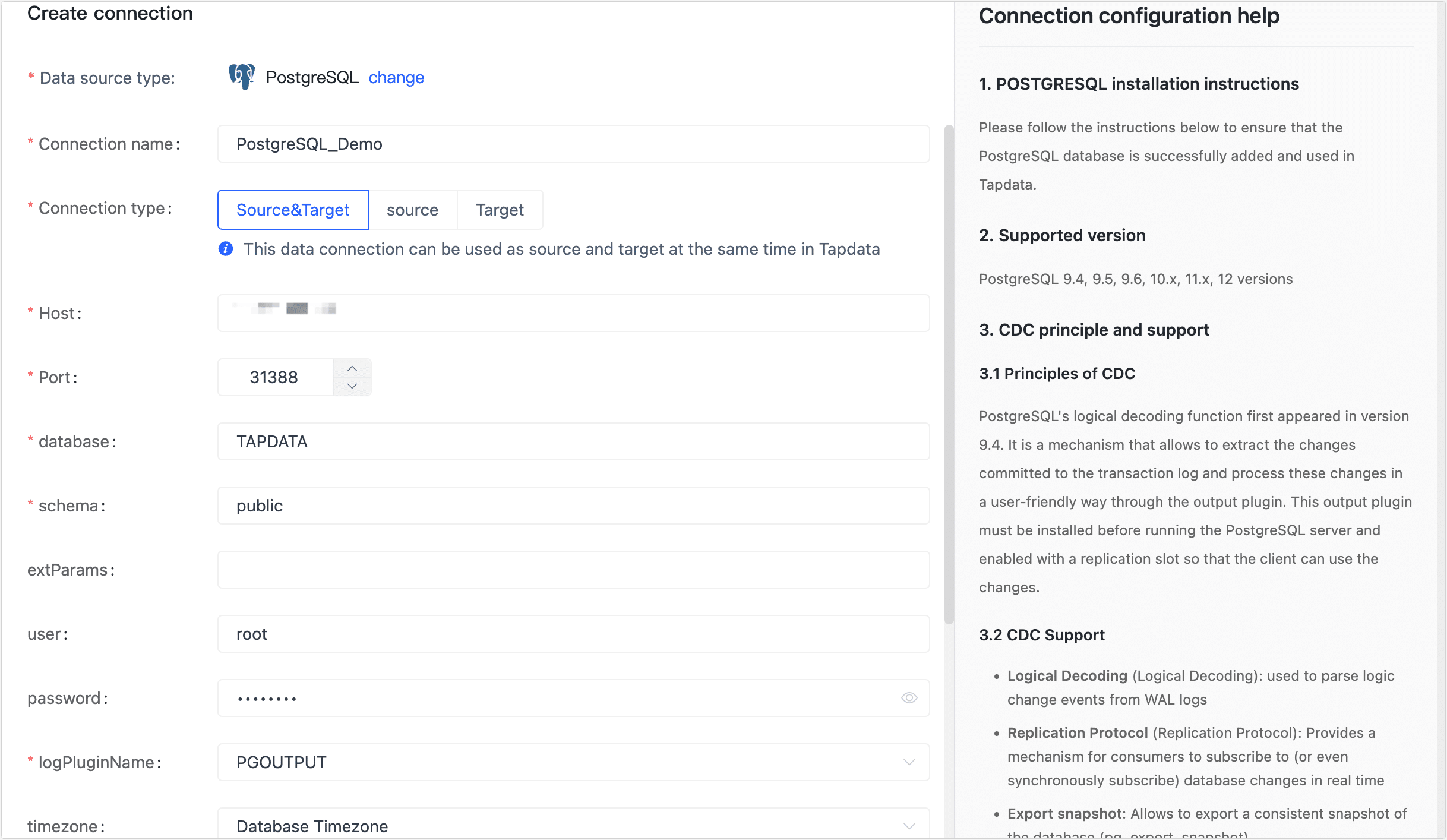Toggle password visibility eye icon
This screenshot has width=1447, height=840.
(909, 698)
